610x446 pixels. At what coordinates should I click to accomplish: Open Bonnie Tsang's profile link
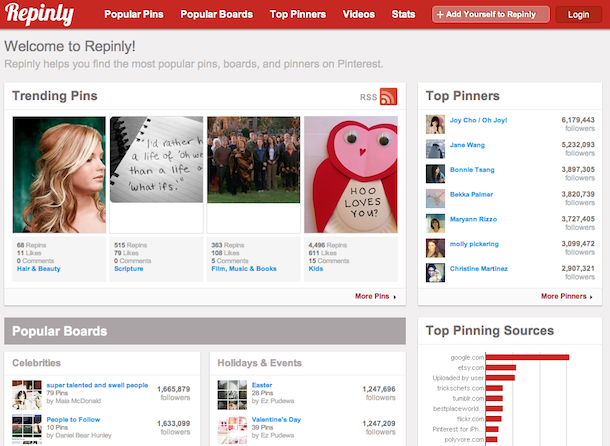pyautogui.click(x=472, y=170)
